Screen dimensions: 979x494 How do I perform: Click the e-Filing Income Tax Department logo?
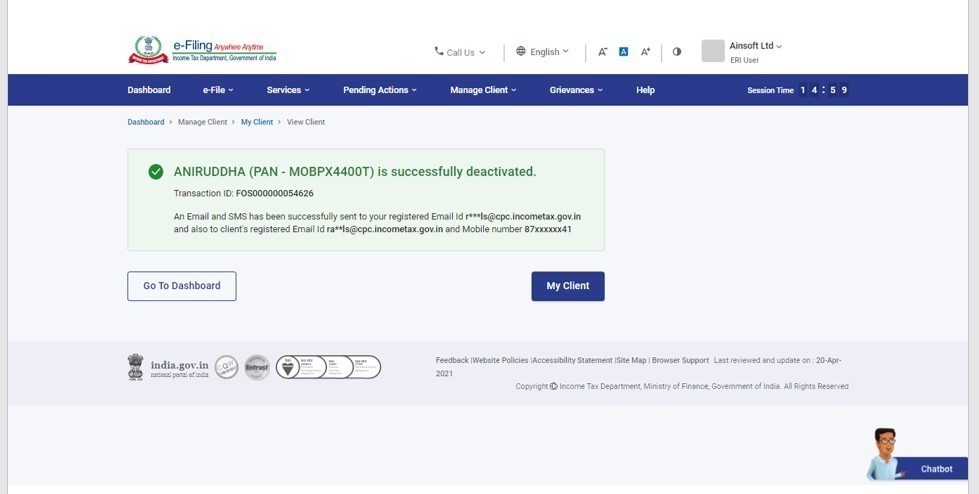point(202,50)
